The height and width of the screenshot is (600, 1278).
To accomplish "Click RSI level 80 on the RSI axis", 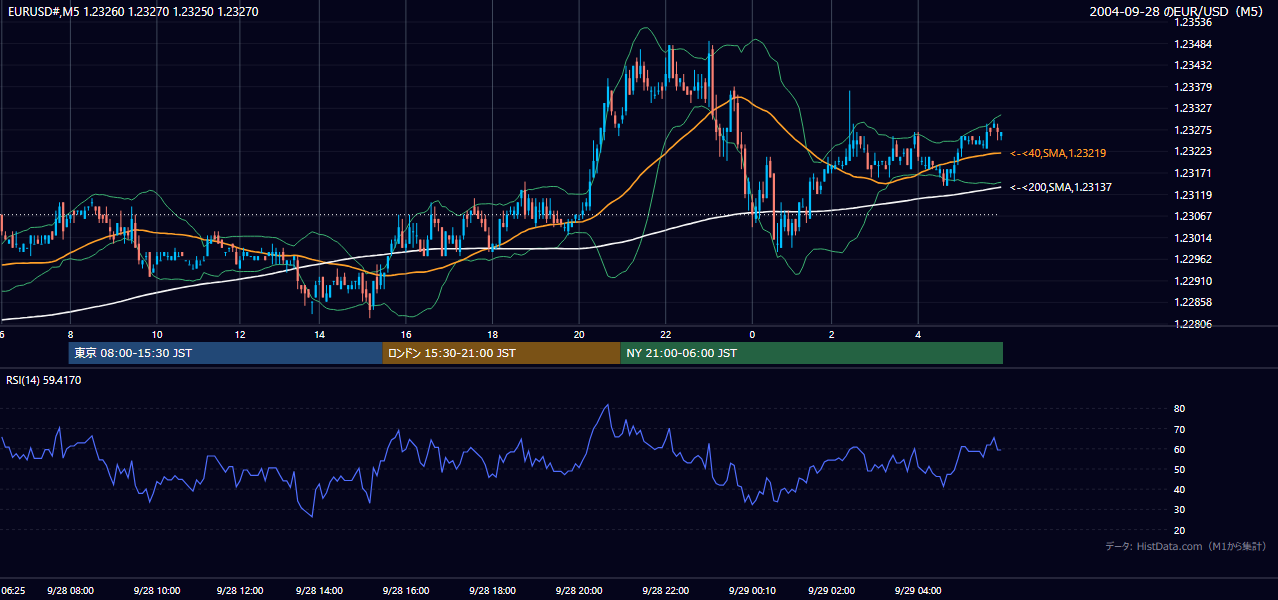I will click(1179, 409).
